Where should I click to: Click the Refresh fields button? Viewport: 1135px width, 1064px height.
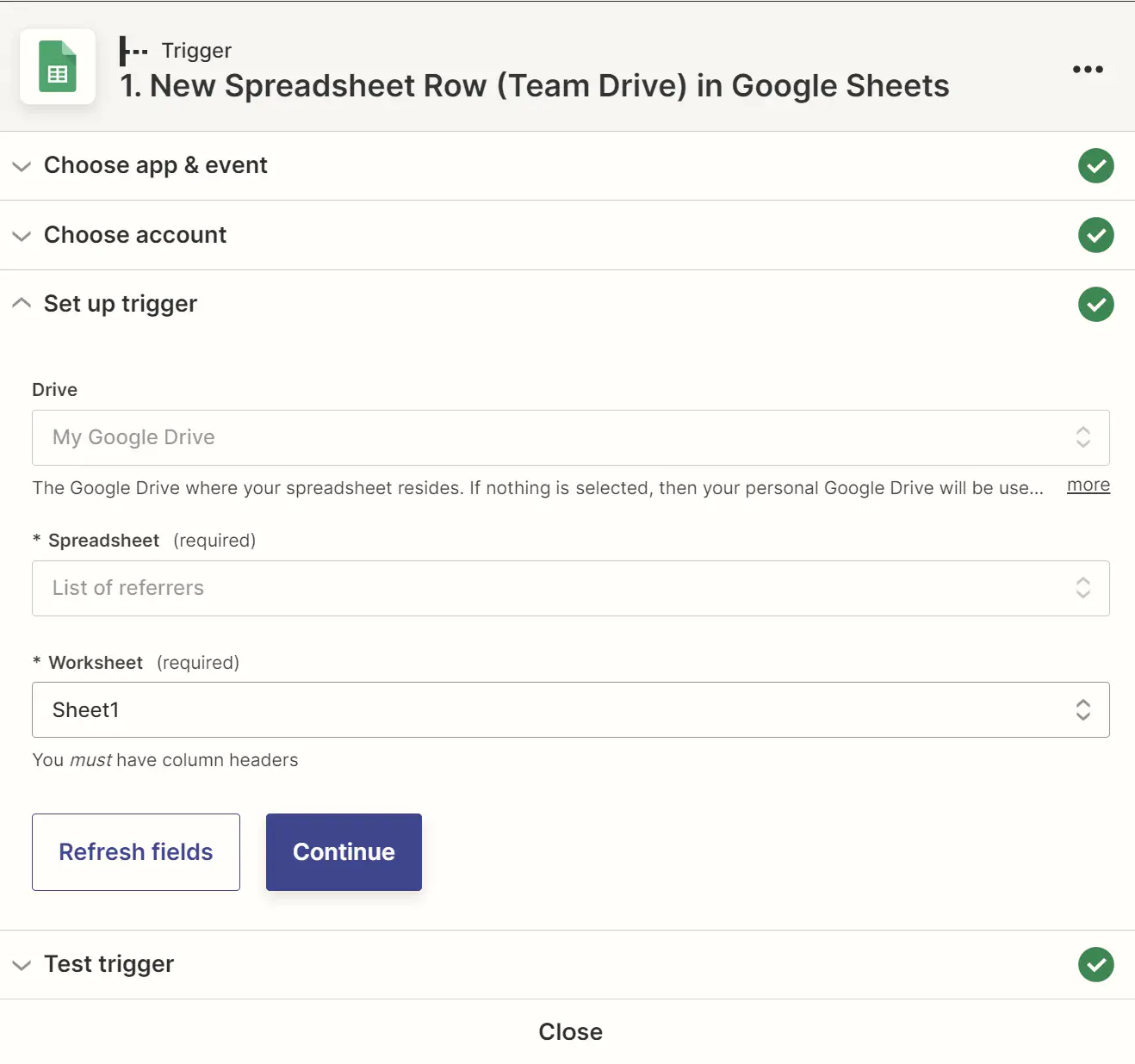[x=136, y=852]
